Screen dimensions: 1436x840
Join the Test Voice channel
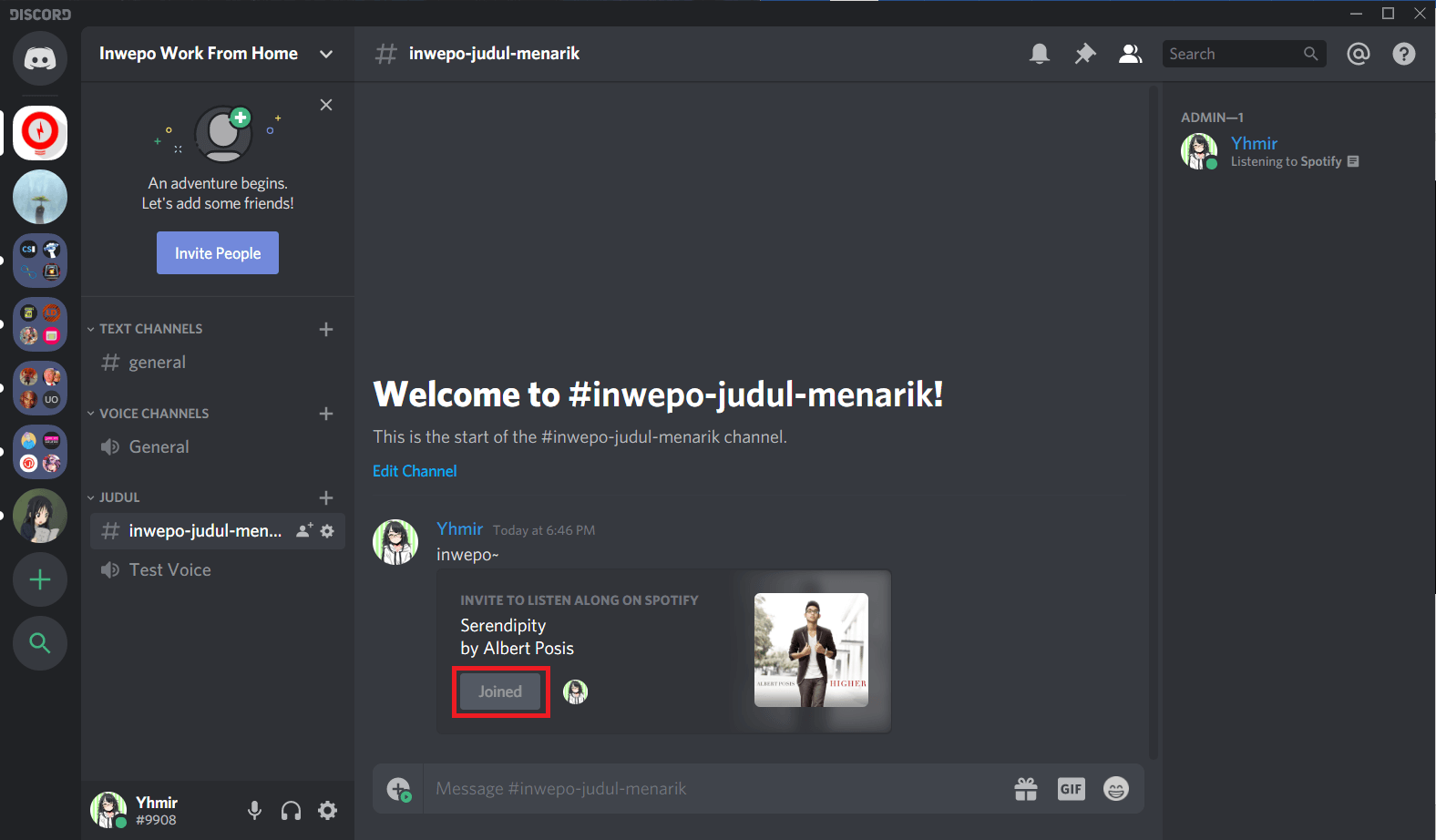(218, 570)
